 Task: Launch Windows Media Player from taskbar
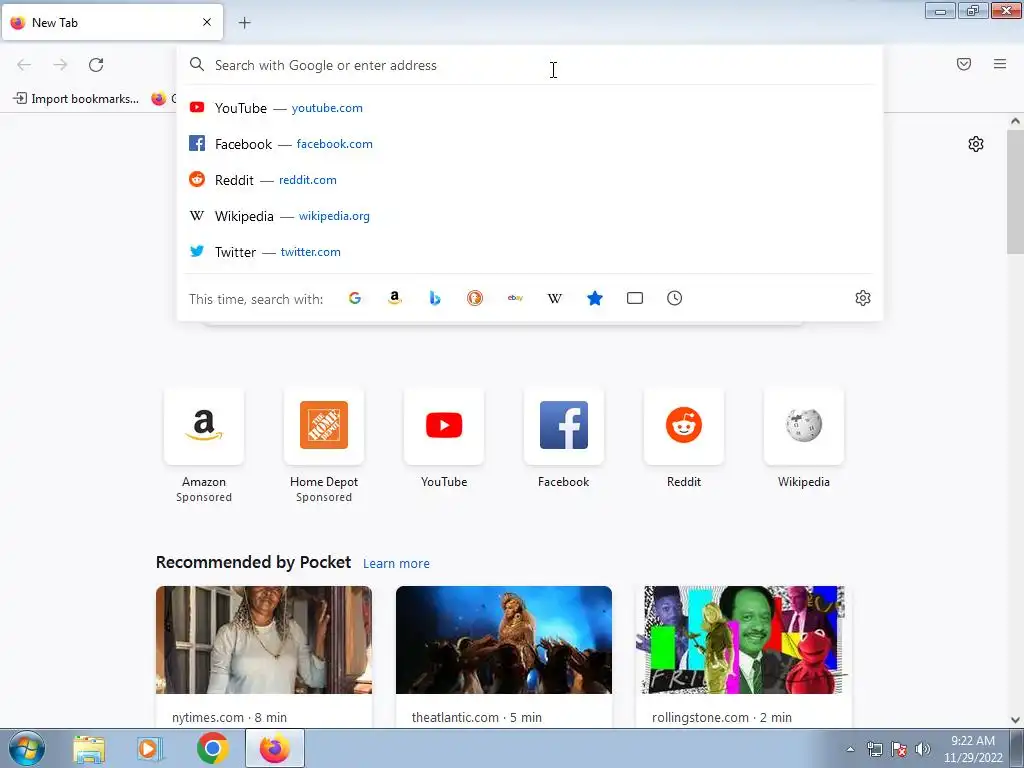(x=150, y=749)
